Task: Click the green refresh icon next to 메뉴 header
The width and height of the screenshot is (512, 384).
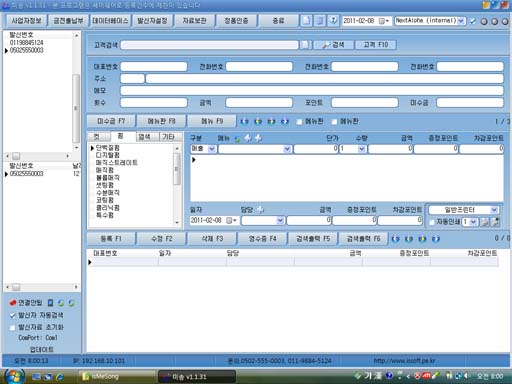Action: [x=237, y=138]
